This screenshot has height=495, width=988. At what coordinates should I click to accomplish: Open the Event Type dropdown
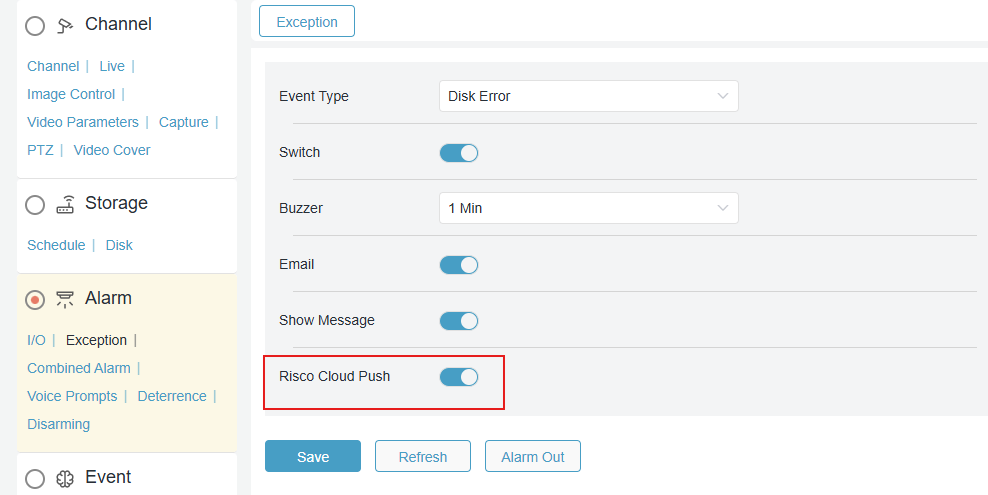tap(588, 97)
